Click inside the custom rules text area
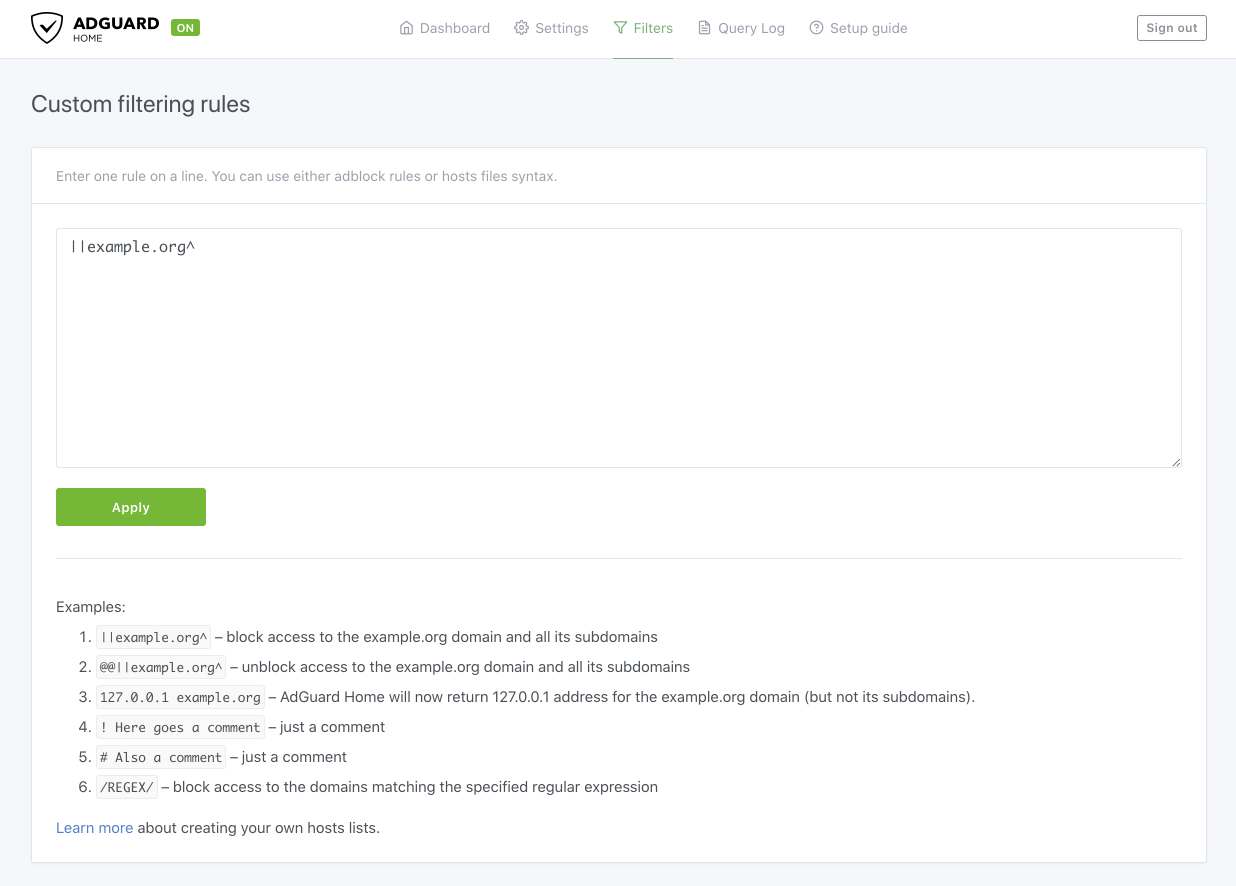This screenshot has height=886, width=1236. pos(618,350)
